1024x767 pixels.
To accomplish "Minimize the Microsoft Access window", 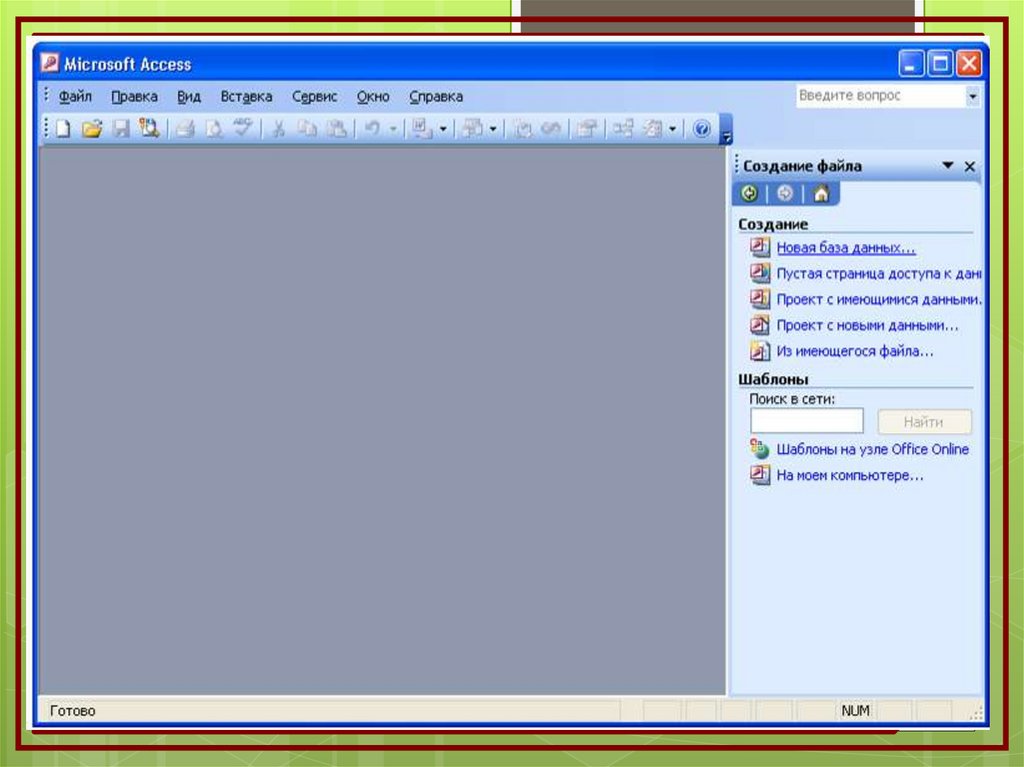I will pyautogui.click(x=911, y=64).
